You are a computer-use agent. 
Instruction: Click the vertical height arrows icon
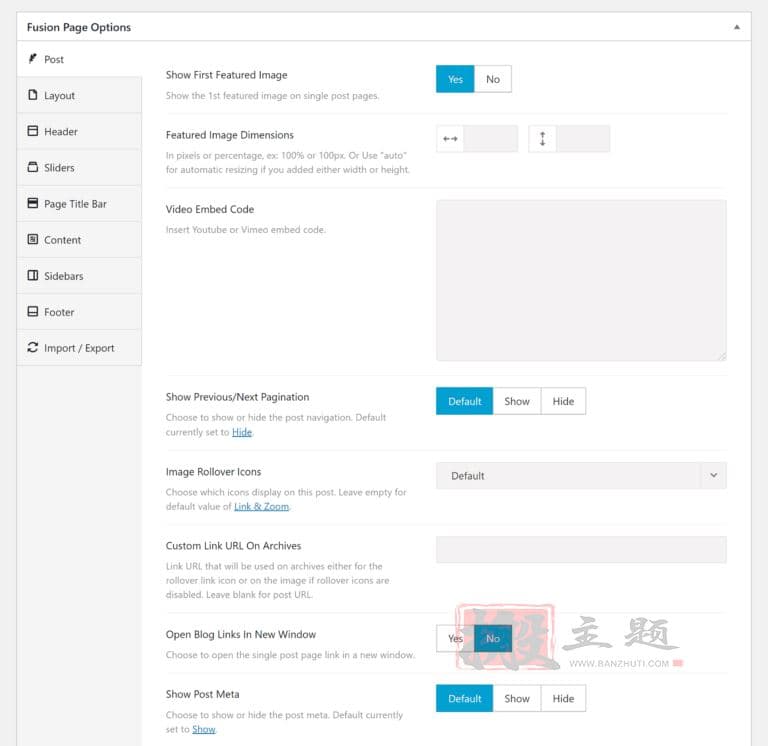(x=542, y=139)
